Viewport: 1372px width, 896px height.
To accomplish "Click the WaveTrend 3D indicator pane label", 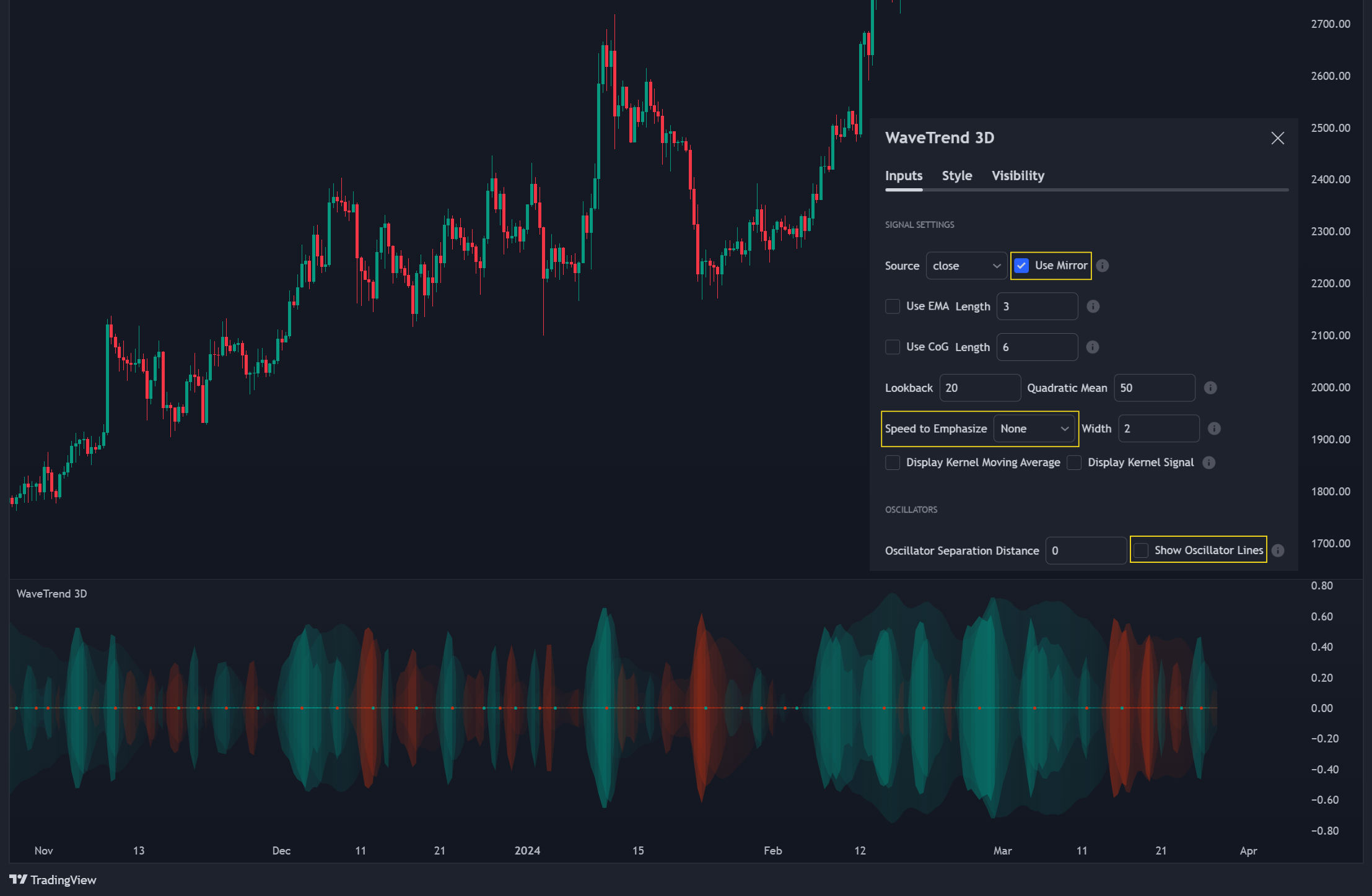I will 52,594.
